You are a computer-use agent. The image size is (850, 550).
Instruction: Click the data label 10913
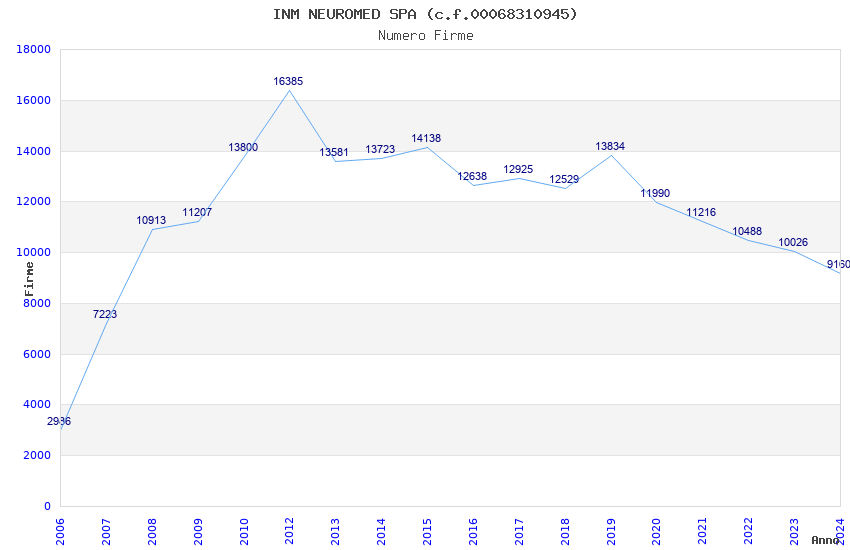151,221
